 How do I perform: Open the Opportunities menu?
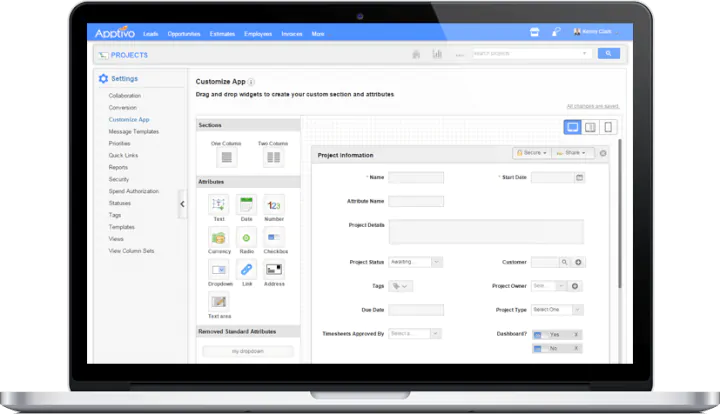(x=184, y=34)
